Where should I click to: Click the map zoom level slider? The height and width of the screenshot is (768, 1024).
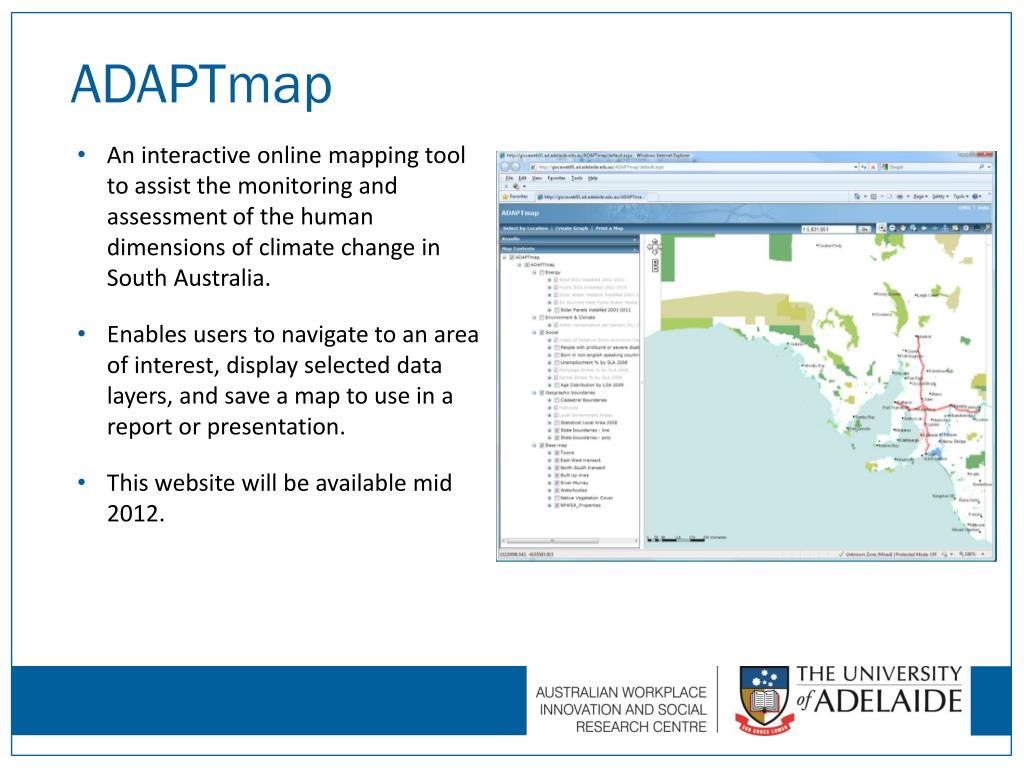[655, 265]
